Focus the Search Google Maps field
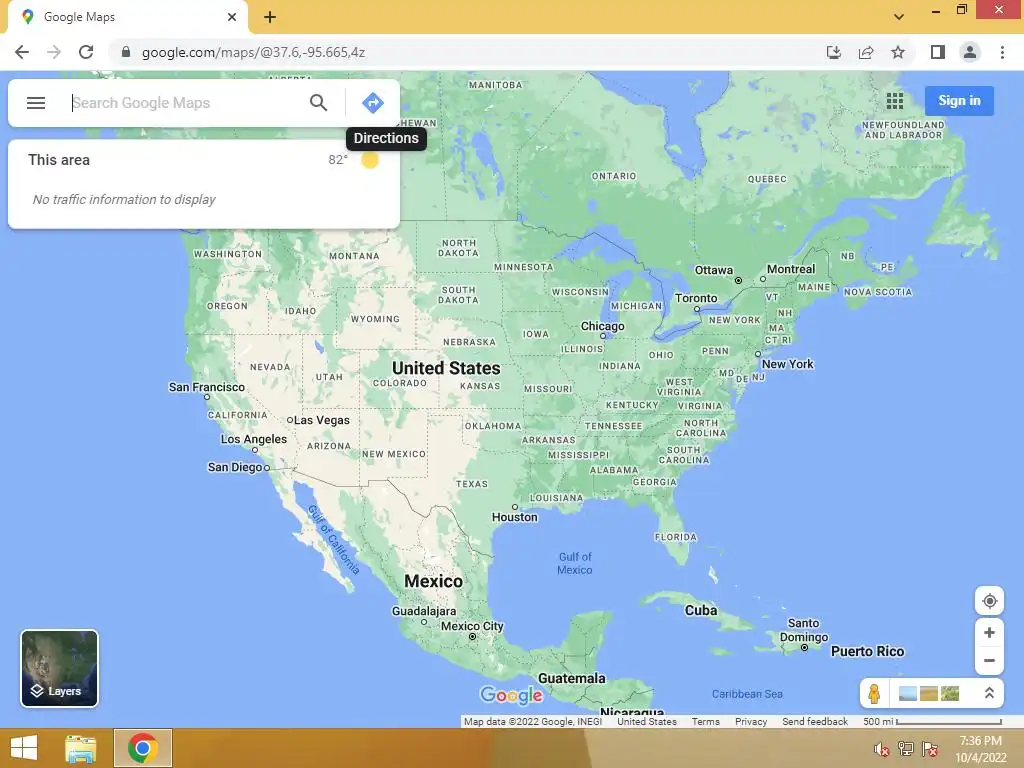Image resolution: width=1024 pixels, height=768 pixels. tap(186, 103)
